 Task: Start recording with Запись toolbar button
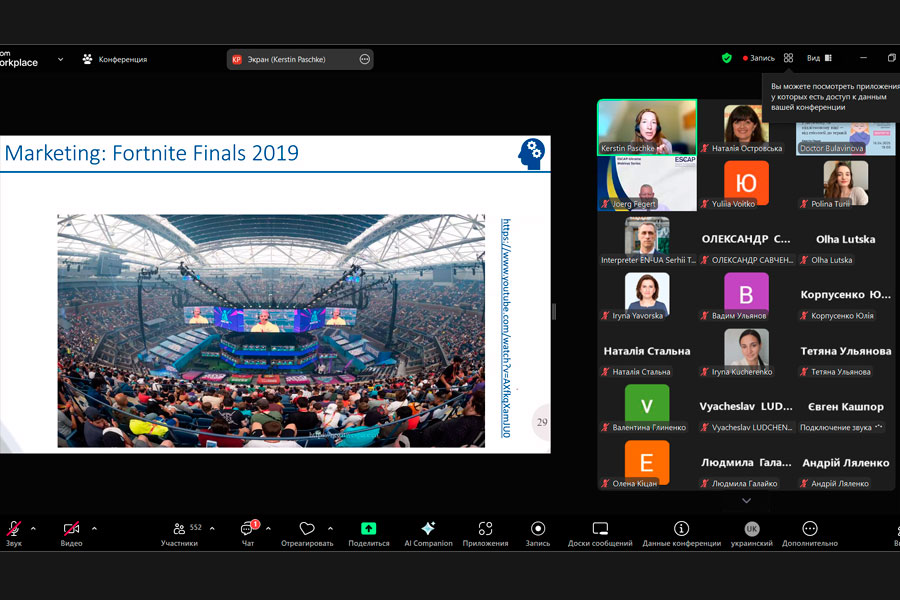538,533
